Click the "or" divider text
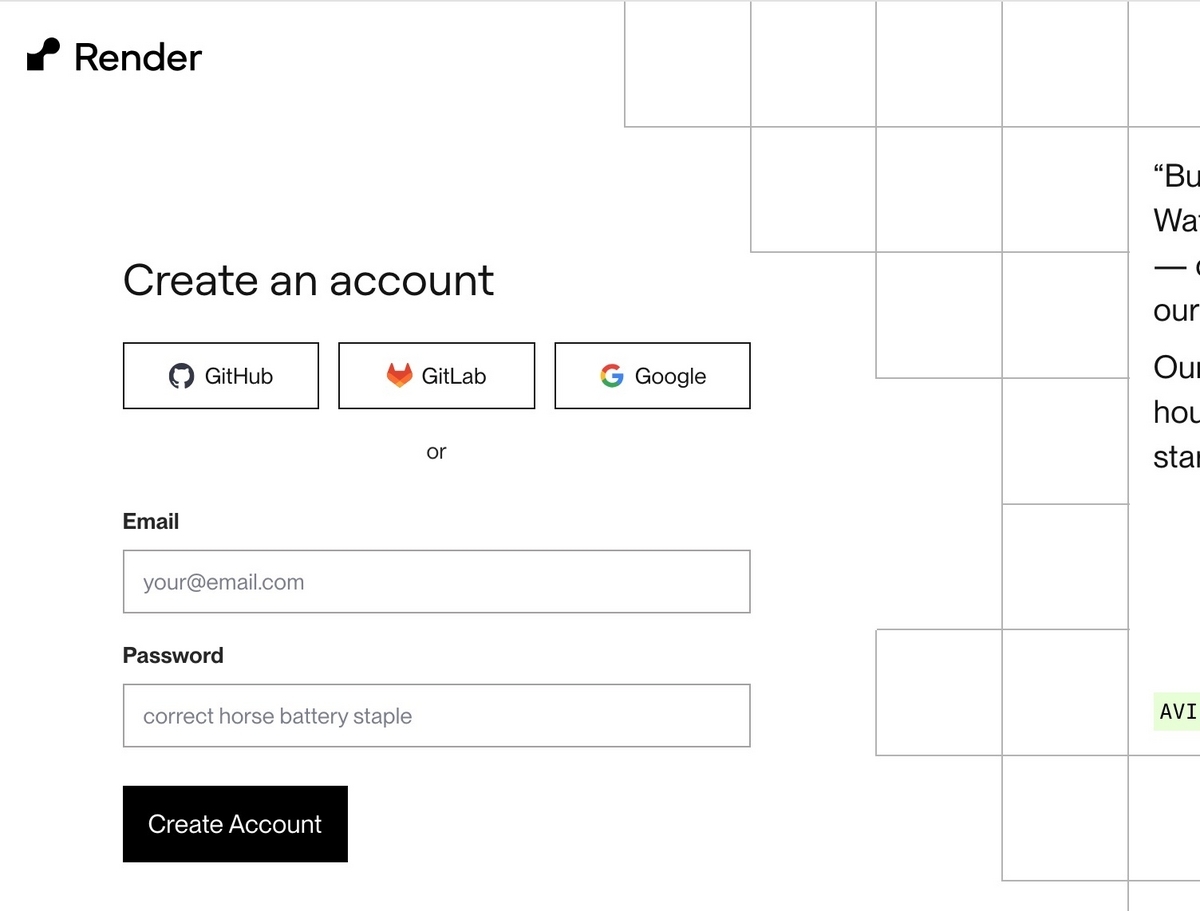Screen dimensions: 1200x911 coord(436,451)
